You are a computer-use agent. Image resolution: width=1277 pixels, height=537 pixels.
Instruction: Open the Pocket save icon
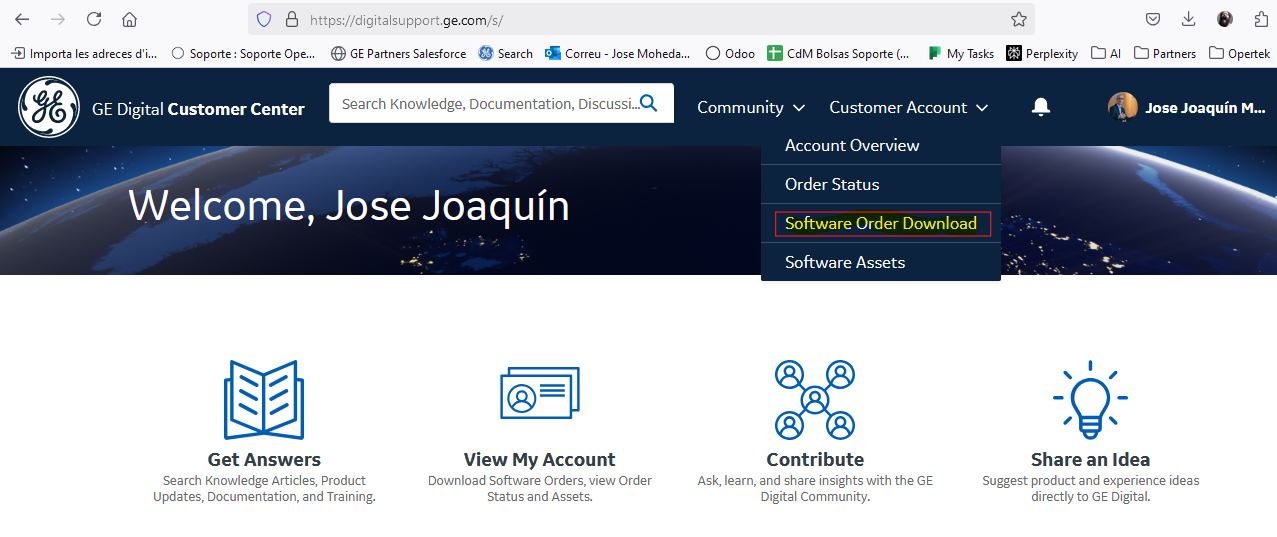(1153, 19)
